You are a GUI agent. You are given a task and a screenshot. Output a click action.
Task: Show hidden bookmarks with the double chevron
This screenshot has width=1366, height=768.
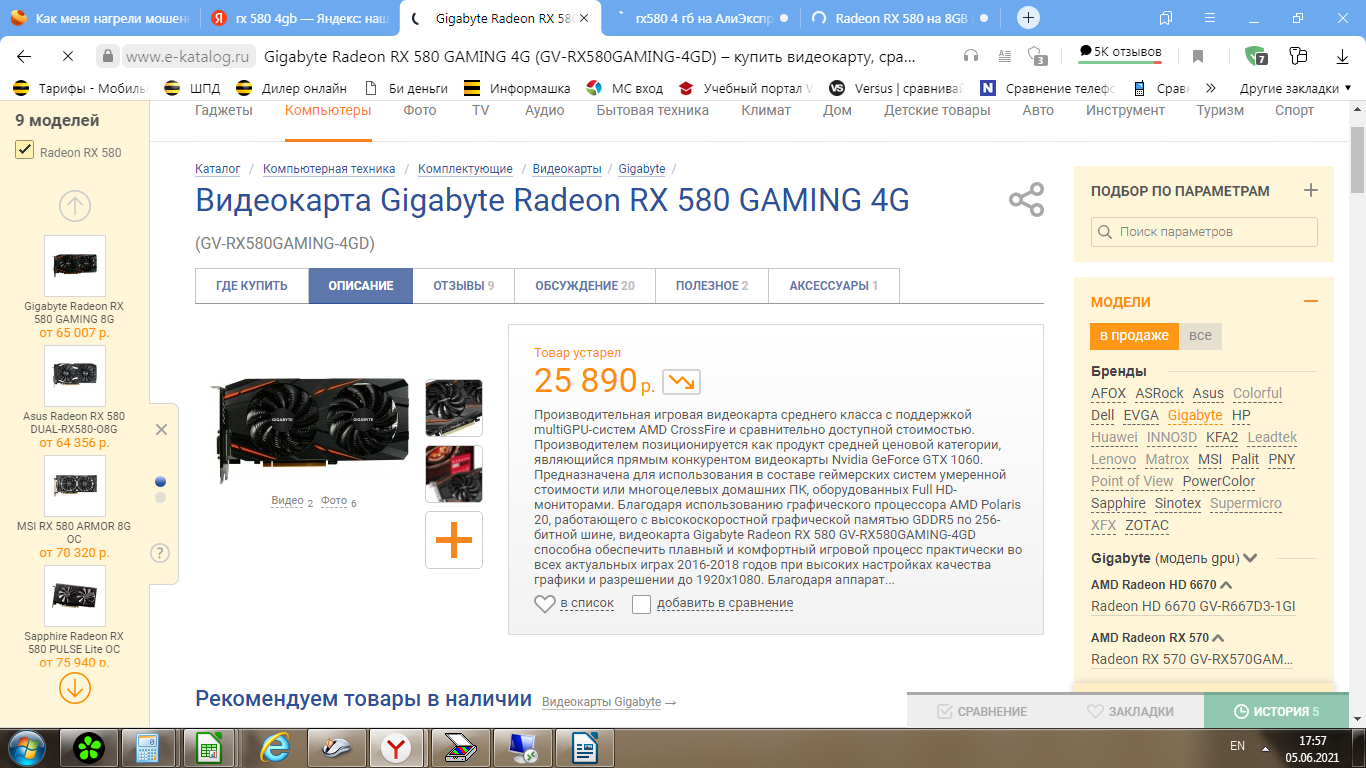click(1211, 88)
